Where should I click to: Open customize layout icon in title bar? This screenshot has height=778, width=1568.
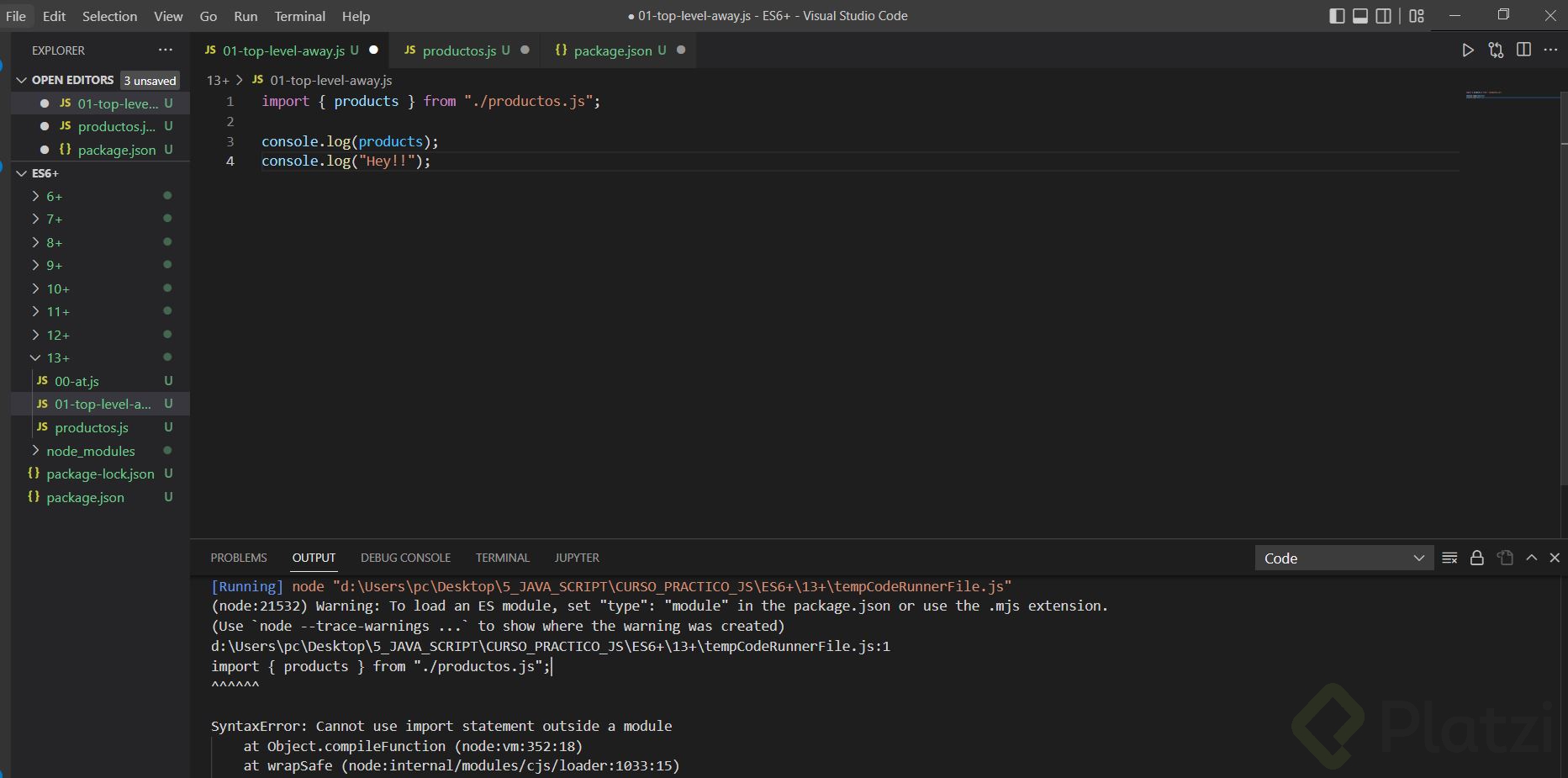tap(1417, 16)
